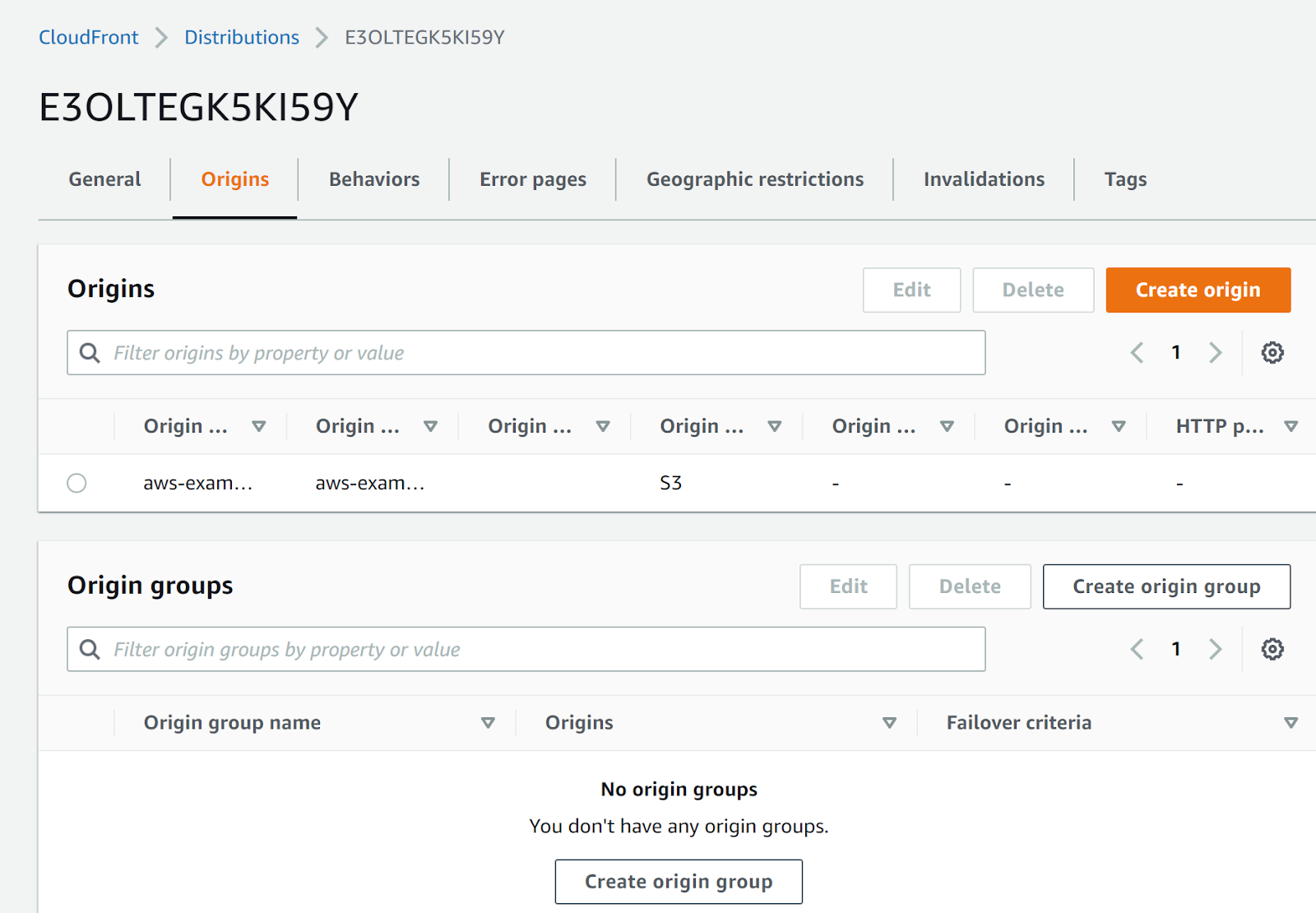Open Origin groups table settings gear
Screen dimensions: 1316x913
click(1272, 649)
